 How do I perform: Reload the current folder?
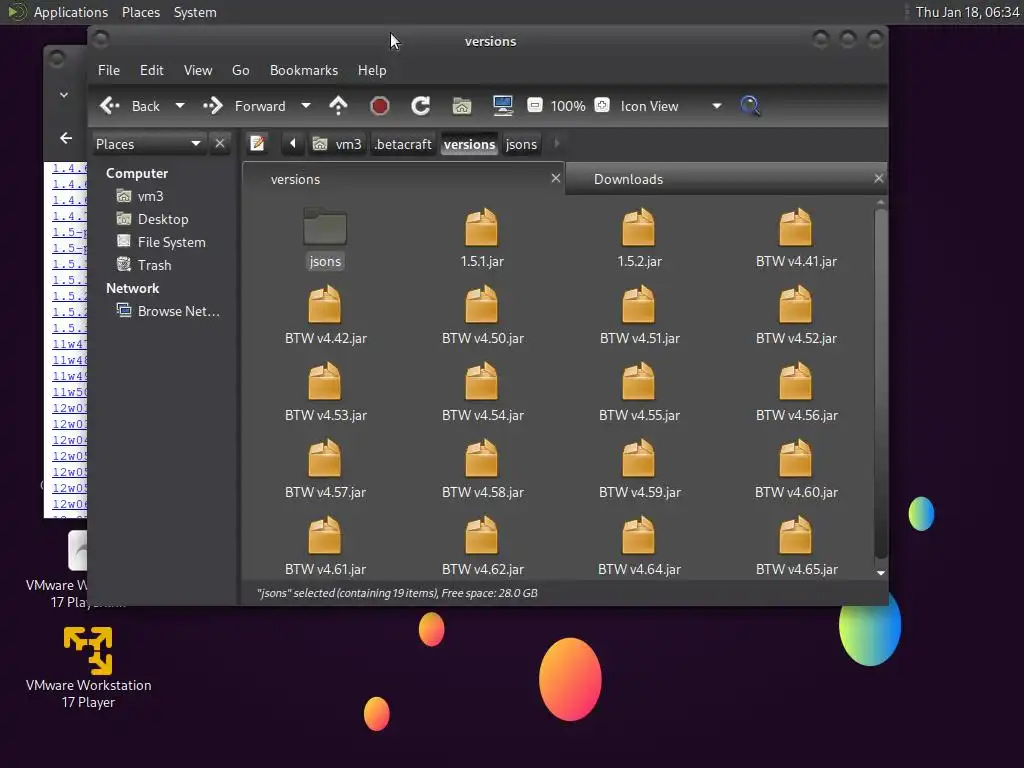click(x=421, y=106)
